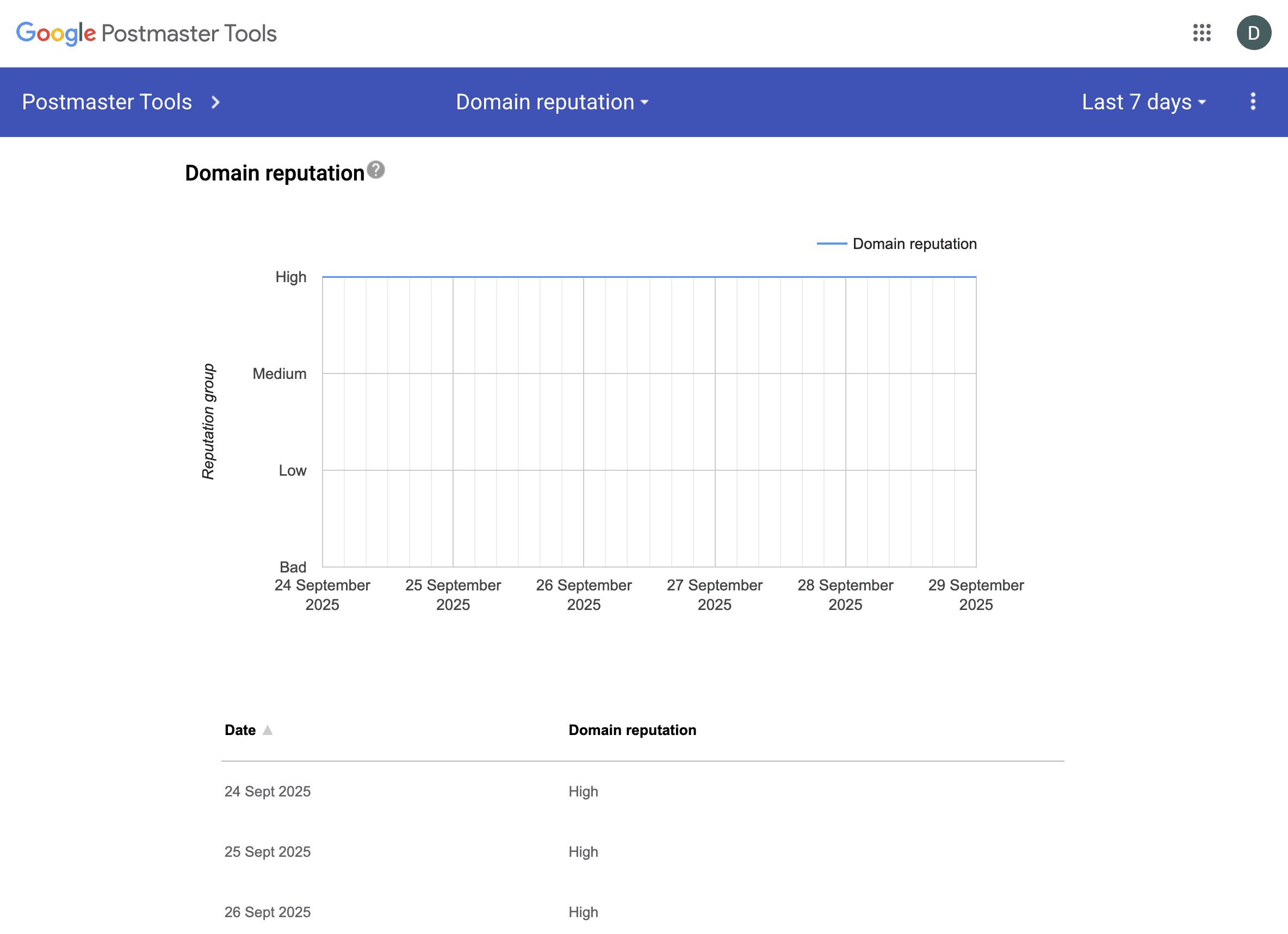Click the Domain reputation legend label
The width and height of the screenshot is (1288, 934).
pos(914,244)
